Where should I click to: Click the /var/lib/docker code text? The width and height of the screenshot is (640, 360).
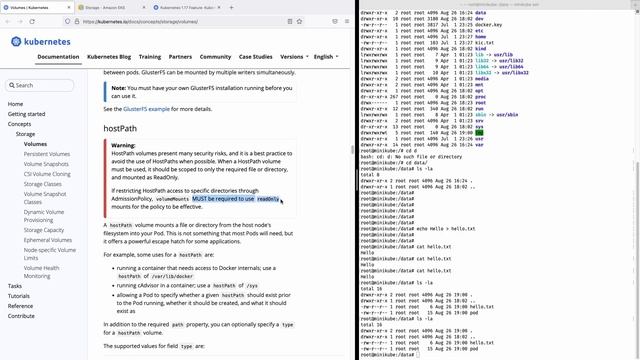[172, 276]
